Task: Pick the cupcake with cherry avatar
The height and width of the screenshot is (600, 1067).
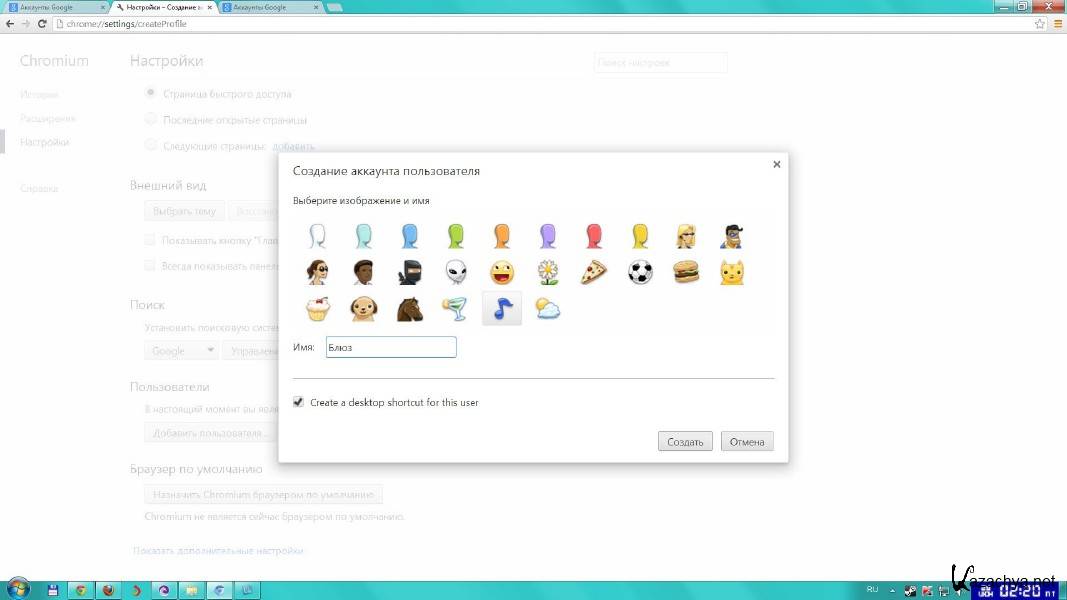Action: click(318, 309)
